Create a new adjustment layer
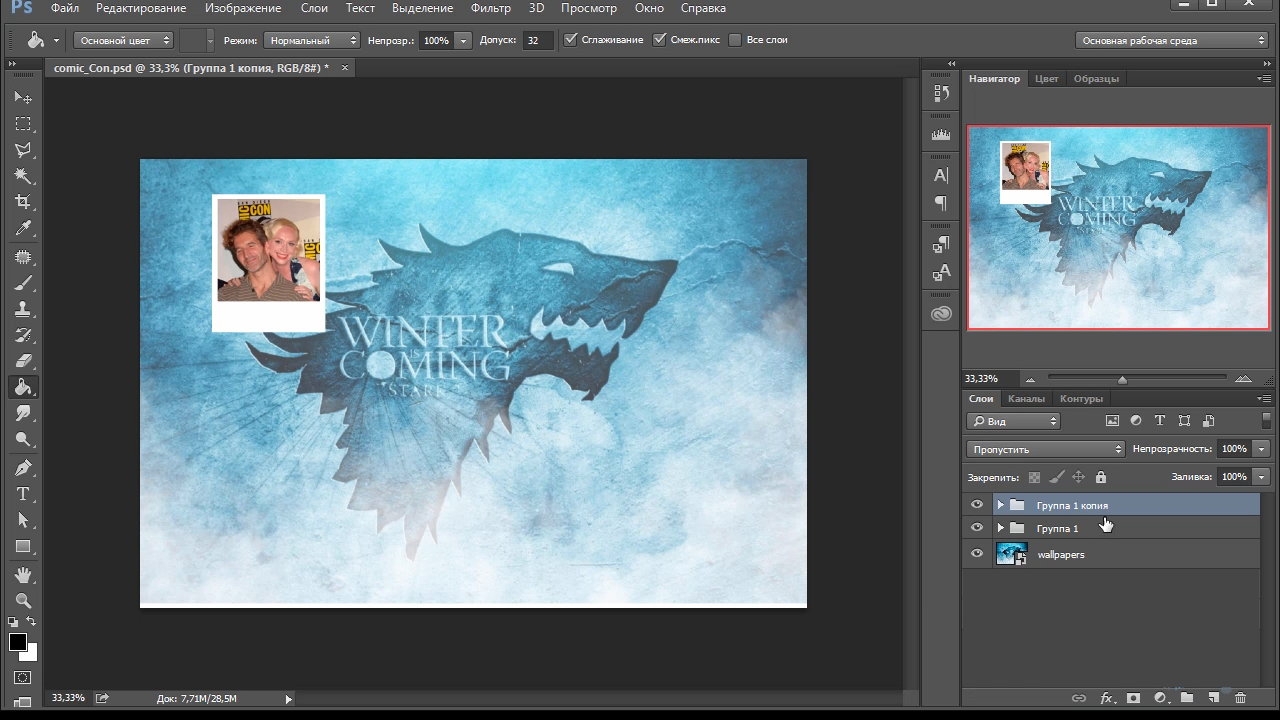This screenshot has width=1280, height=720. point(1160,698)
